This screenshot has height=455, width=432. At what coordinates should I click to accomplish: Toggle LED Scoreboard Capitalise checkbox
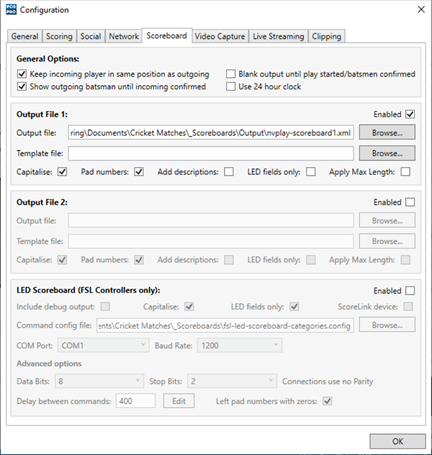pyautogui.click(x=189, y=306)
